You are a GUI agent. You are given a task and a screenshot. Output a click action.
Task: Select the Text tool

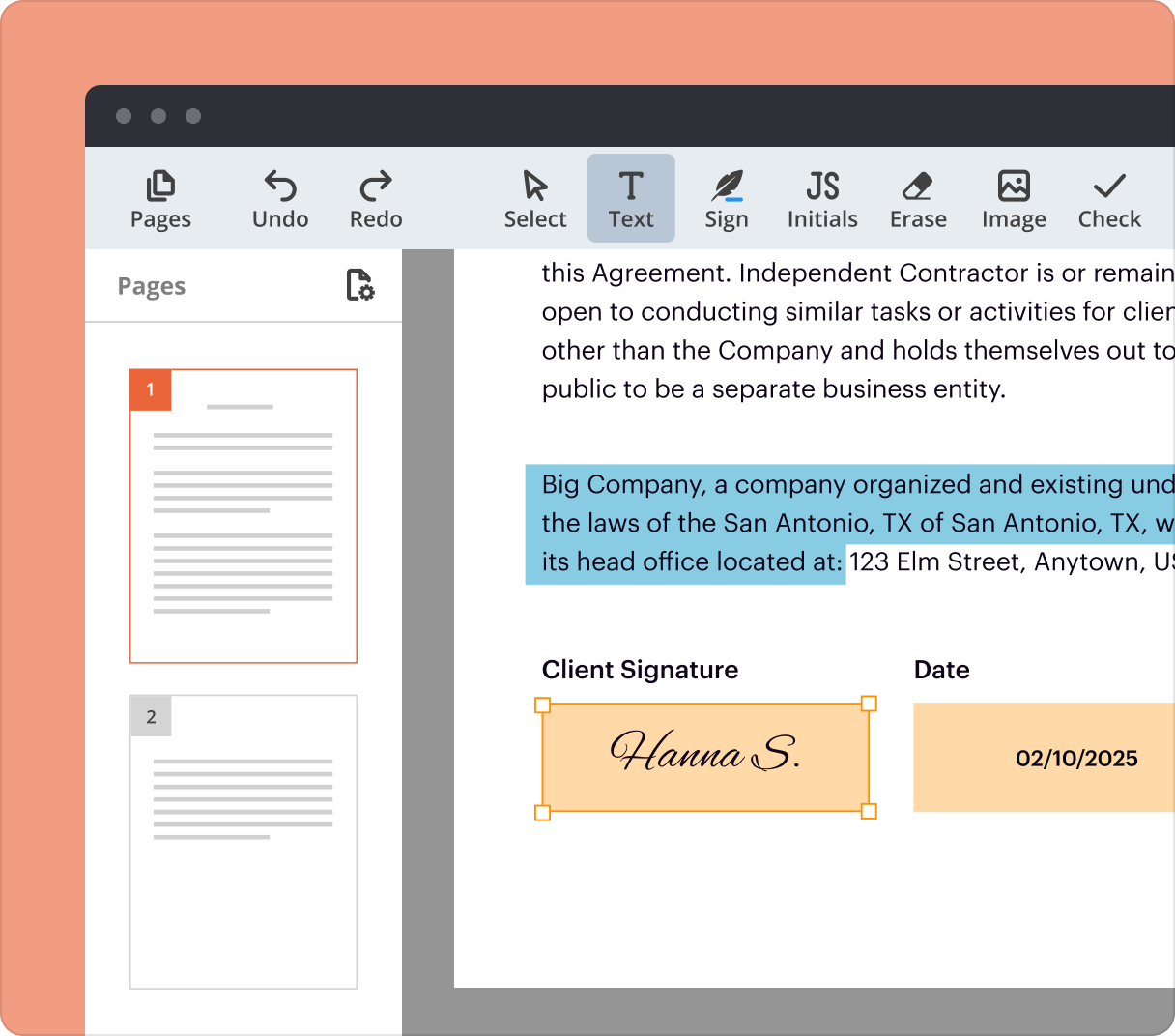click(x=631, y=197)
